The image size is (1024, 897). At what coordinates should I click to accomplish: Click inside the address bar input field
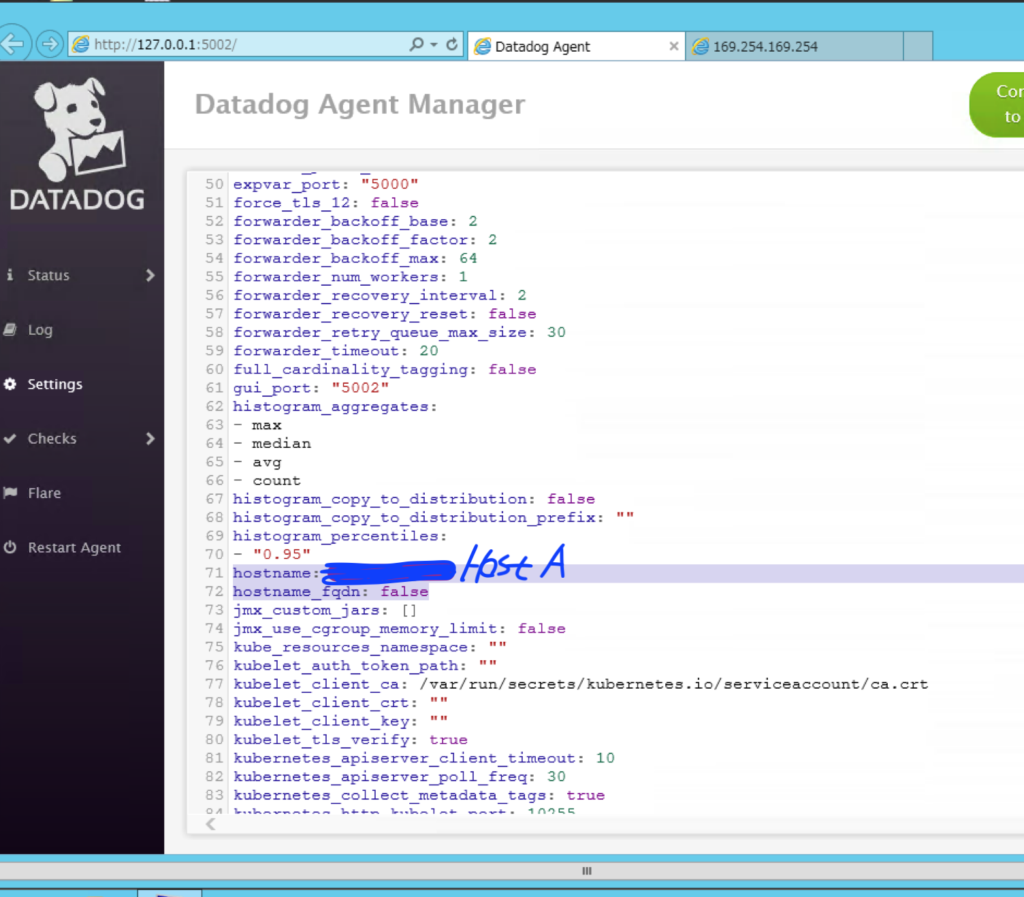coord(250,43)
